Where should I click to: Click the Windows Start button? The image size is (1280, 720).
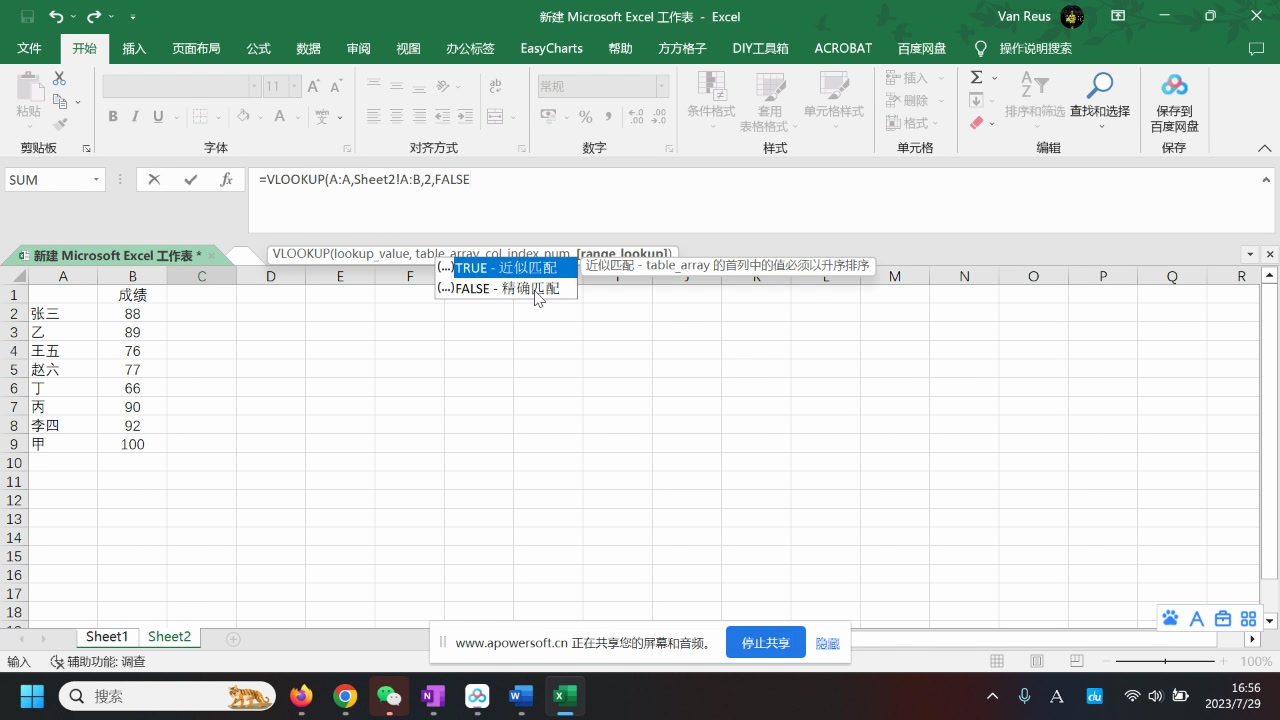(x=32, y=696)
